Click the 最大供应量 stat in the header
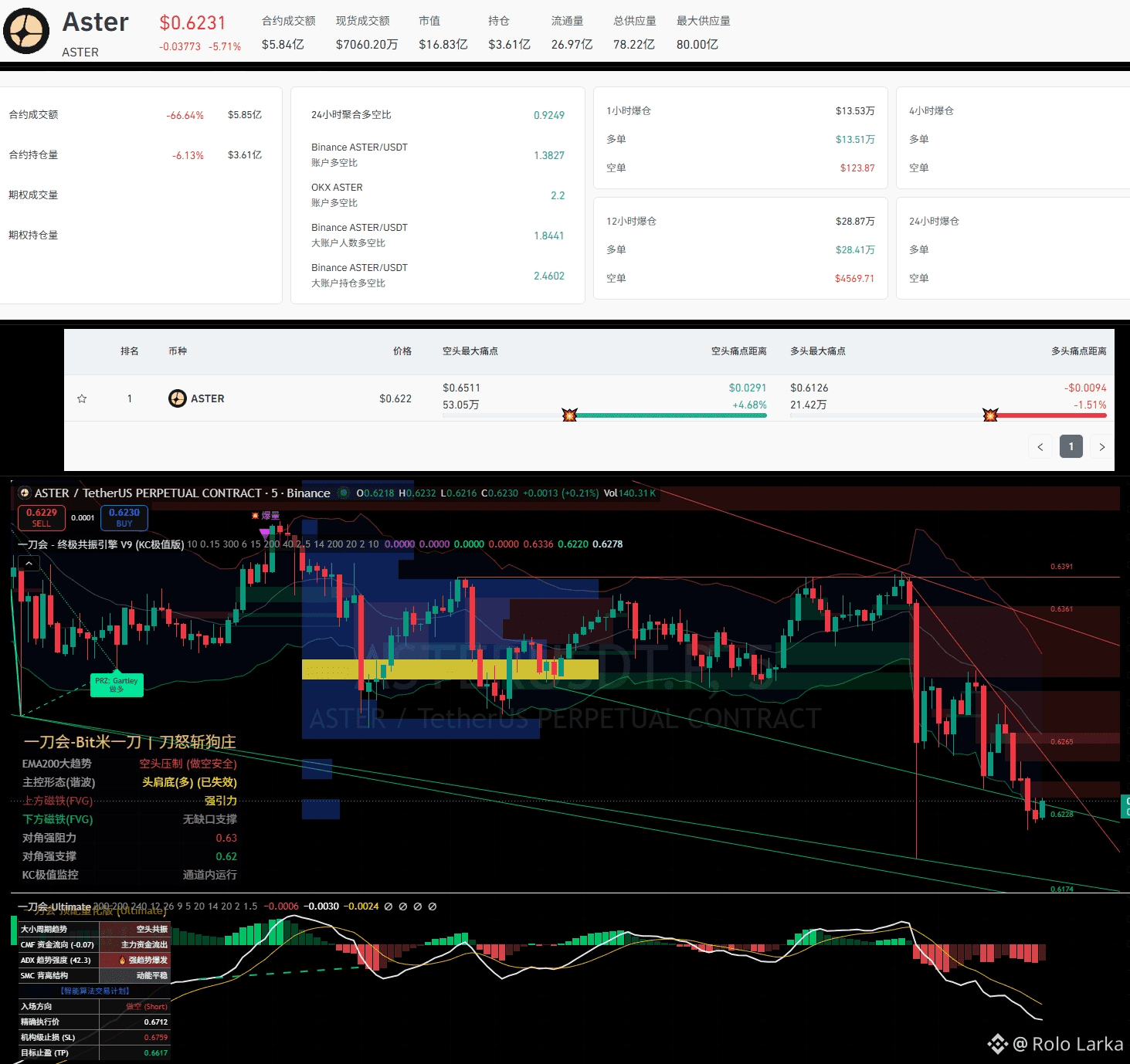This screenshot has width=1130, height=1064. pos(704,32)
